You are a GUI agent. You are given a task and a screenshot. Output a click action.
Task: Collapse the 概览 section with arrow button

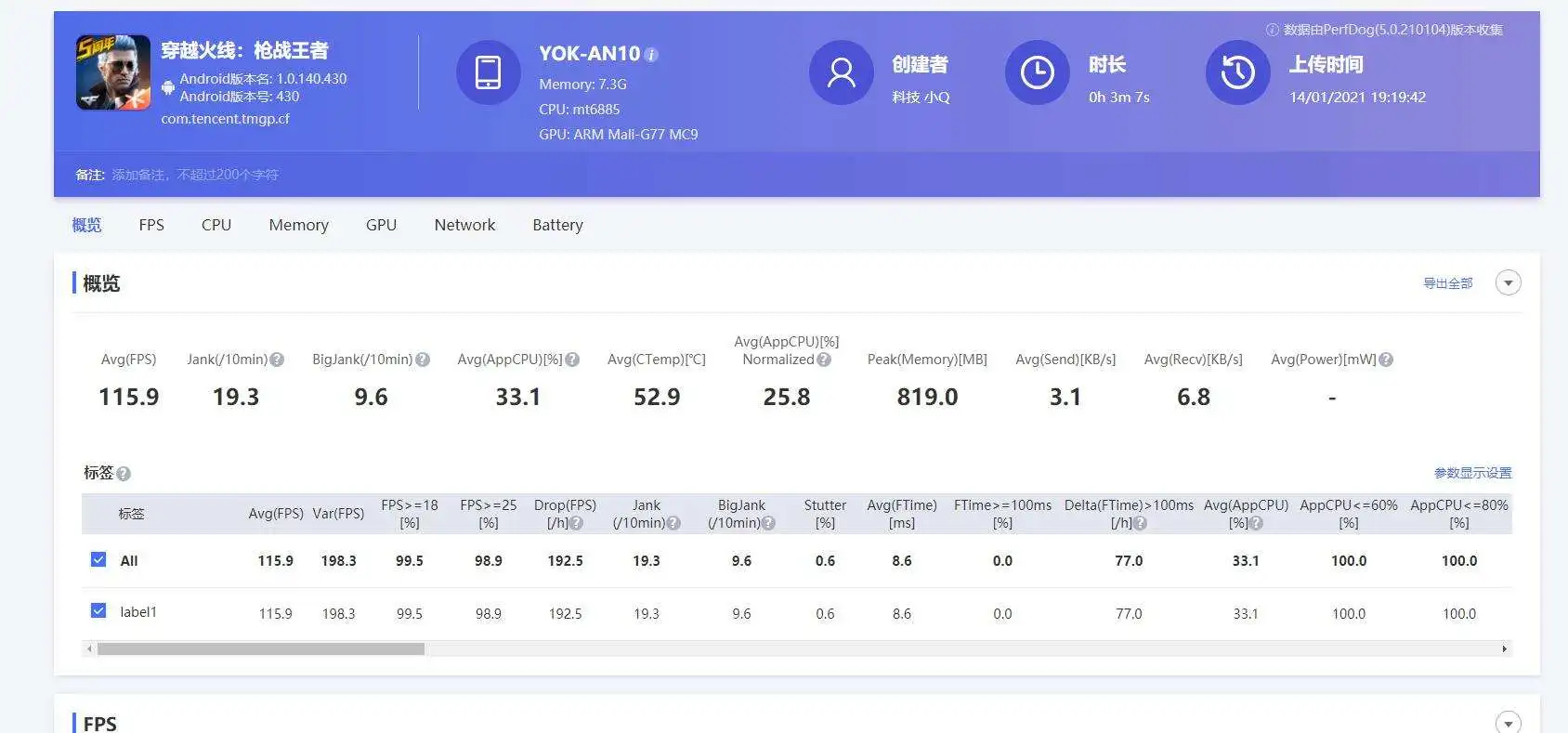tap(1509, 282)
